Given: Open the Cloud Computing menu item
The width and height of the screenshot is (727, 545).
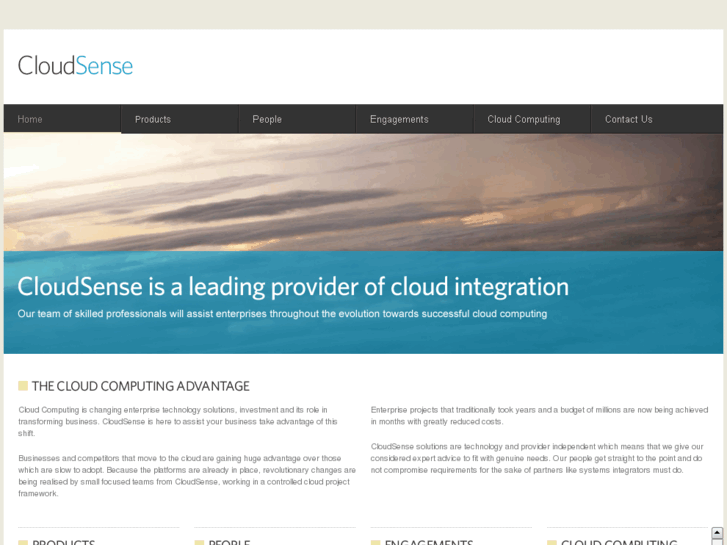Looking at the screenshot, I should 532,119.
